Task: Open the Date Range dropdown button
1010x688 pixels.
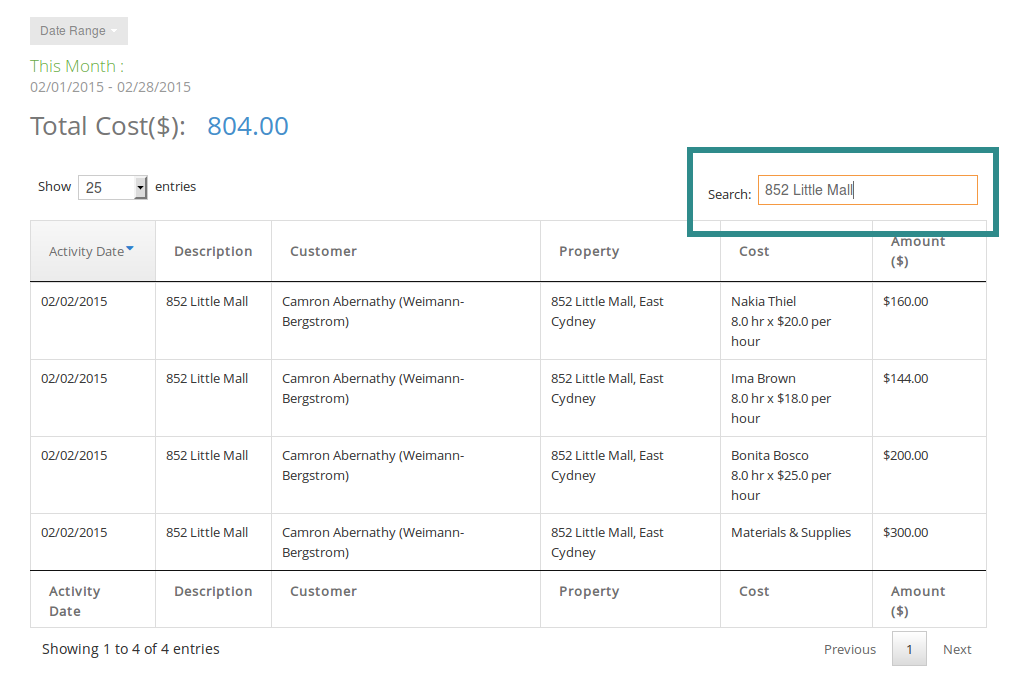Action: click(79, 31)
